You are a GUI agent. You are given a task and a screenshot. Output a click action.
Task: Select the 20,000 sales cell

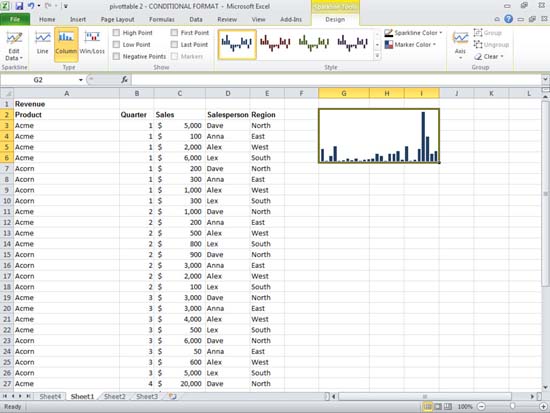[180, 384]
